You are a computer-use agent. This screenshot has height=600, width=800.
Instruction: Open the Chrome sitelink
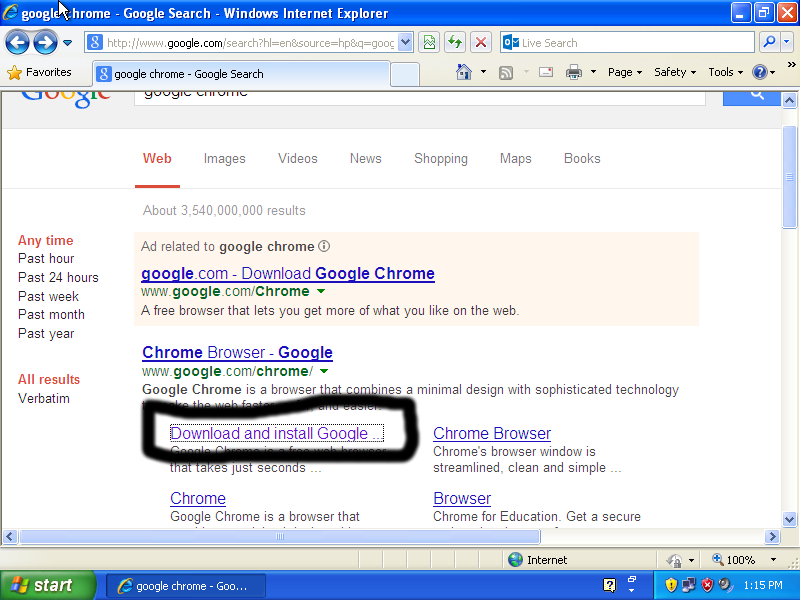pos(198,498)
